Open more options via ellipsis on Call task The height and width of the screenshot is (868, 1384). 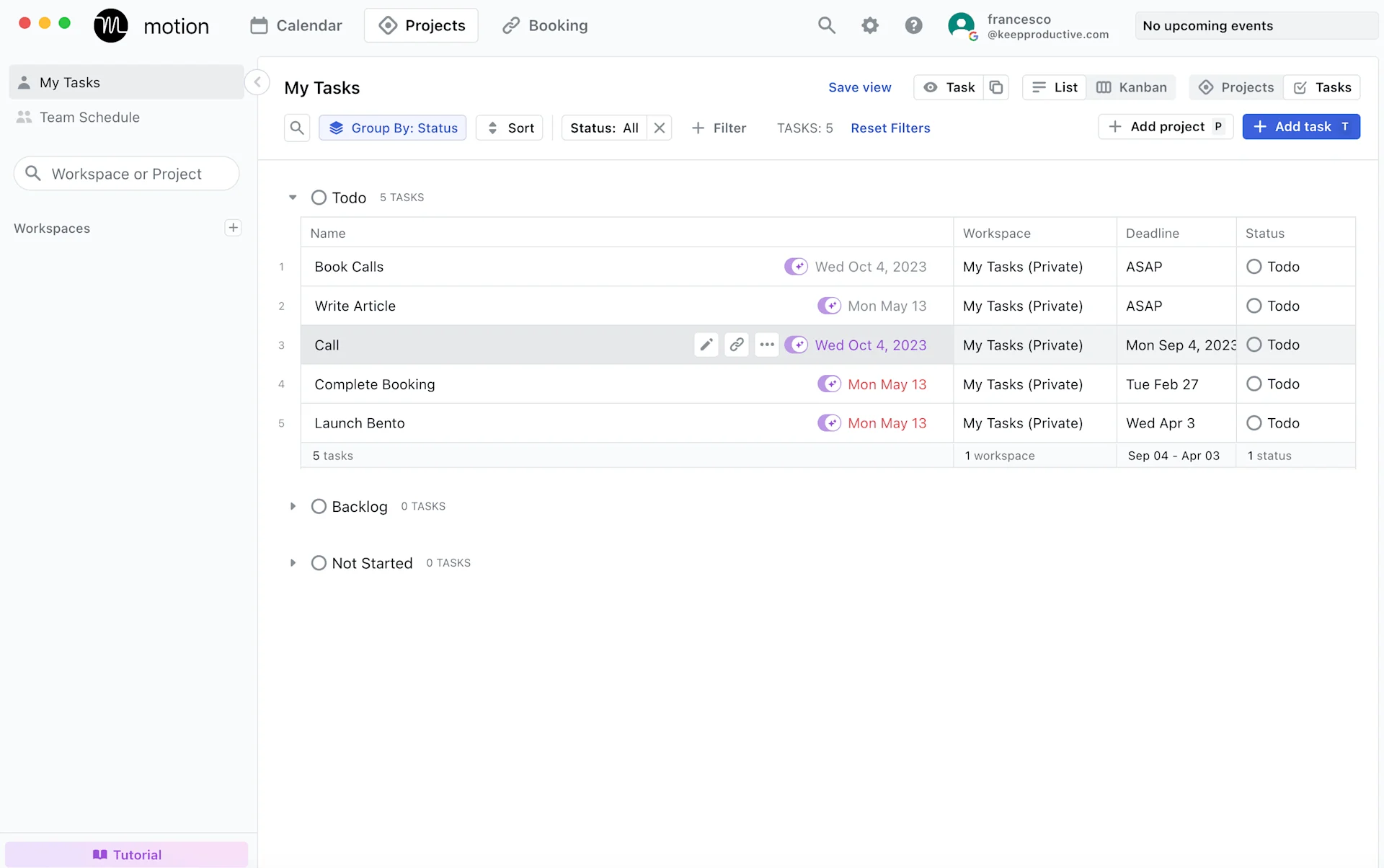pos(767,345)
